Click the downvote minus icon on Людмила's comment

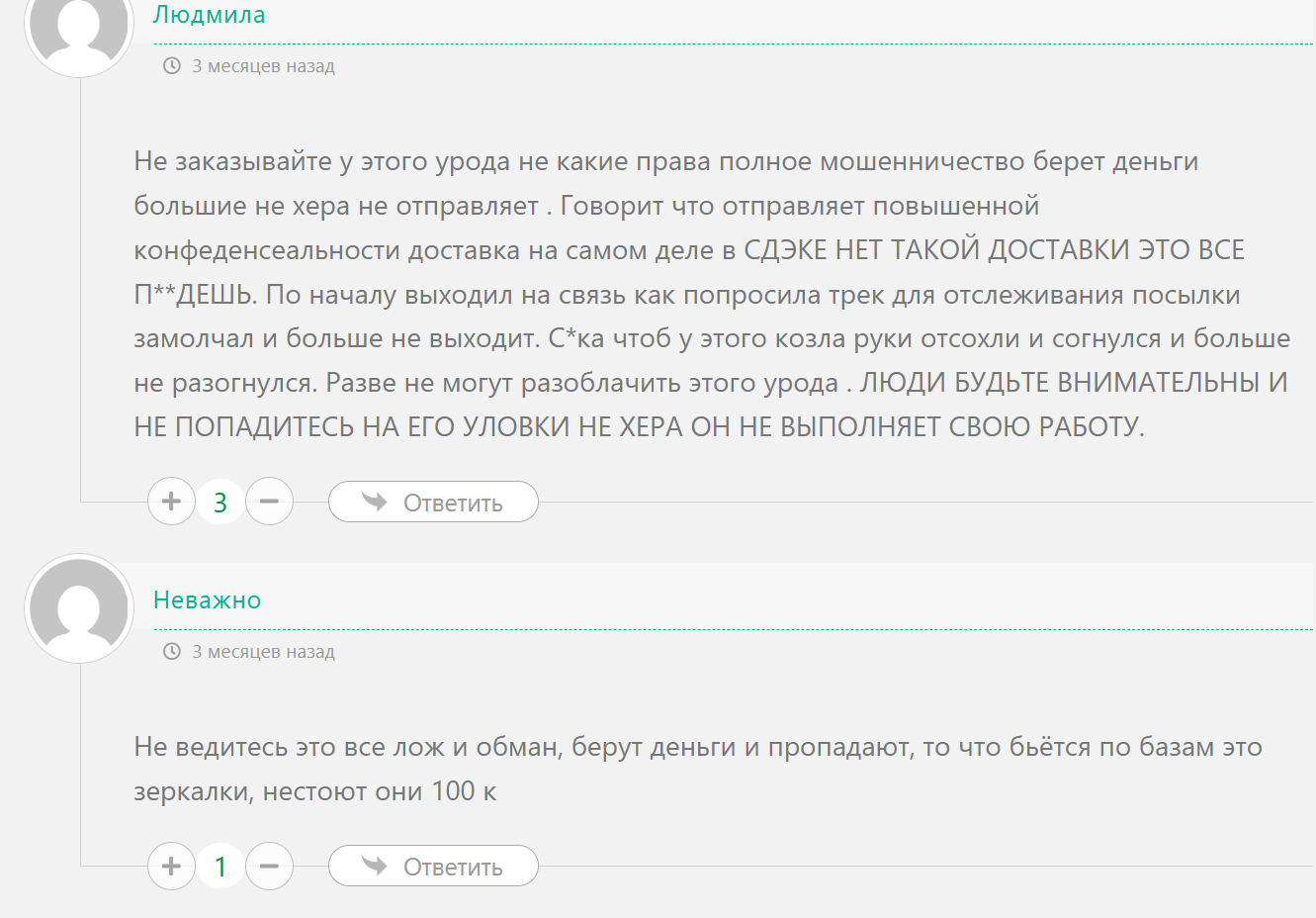269,502
